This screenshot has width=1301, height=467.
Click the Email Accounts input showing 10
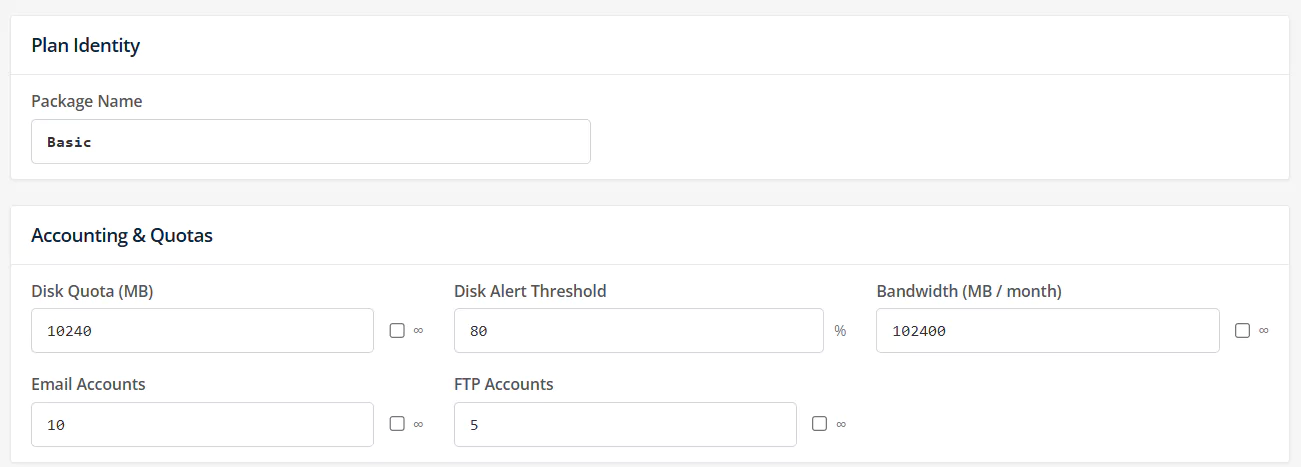[202, 424]
